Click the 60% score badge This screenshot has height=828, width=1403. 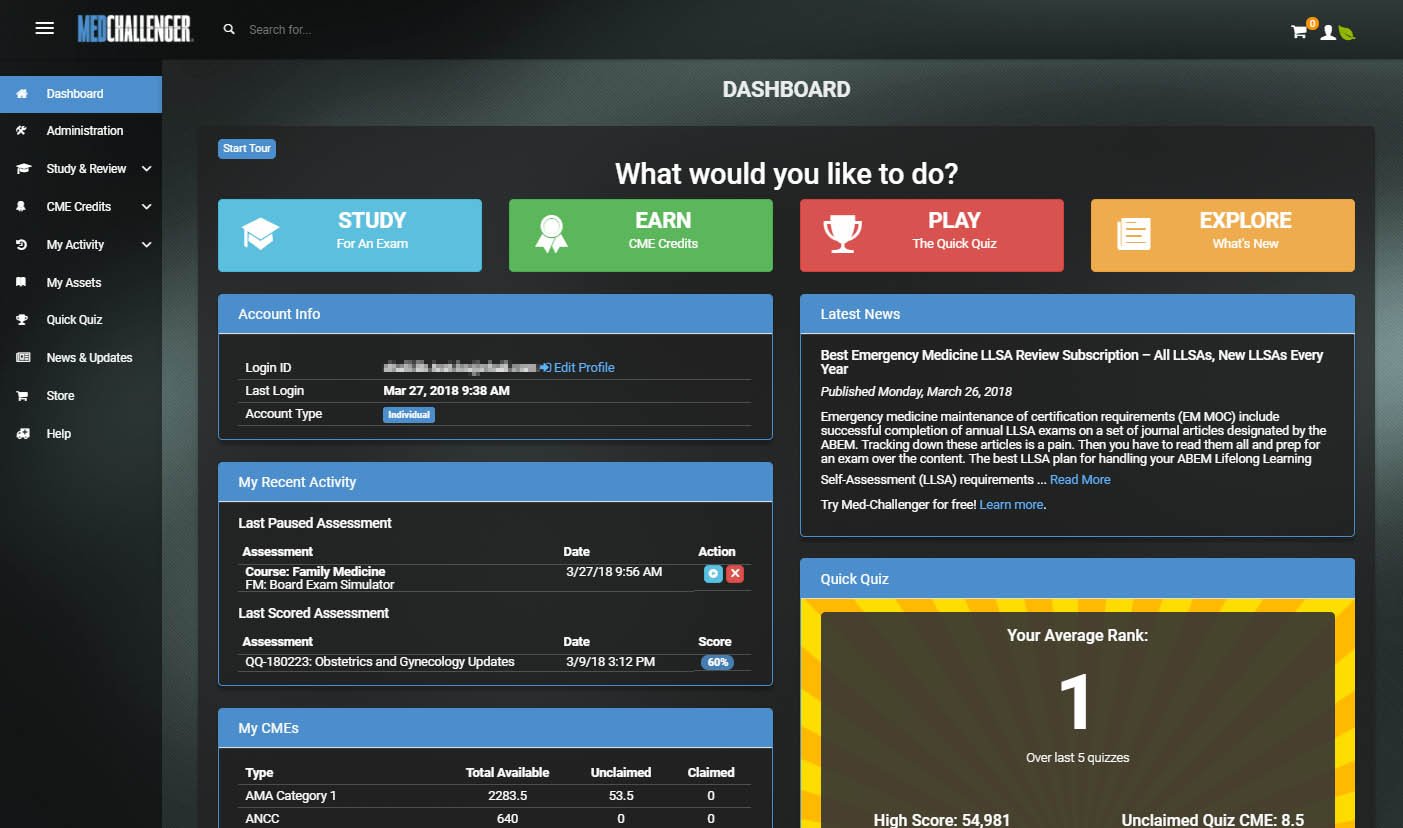point(717,662)
